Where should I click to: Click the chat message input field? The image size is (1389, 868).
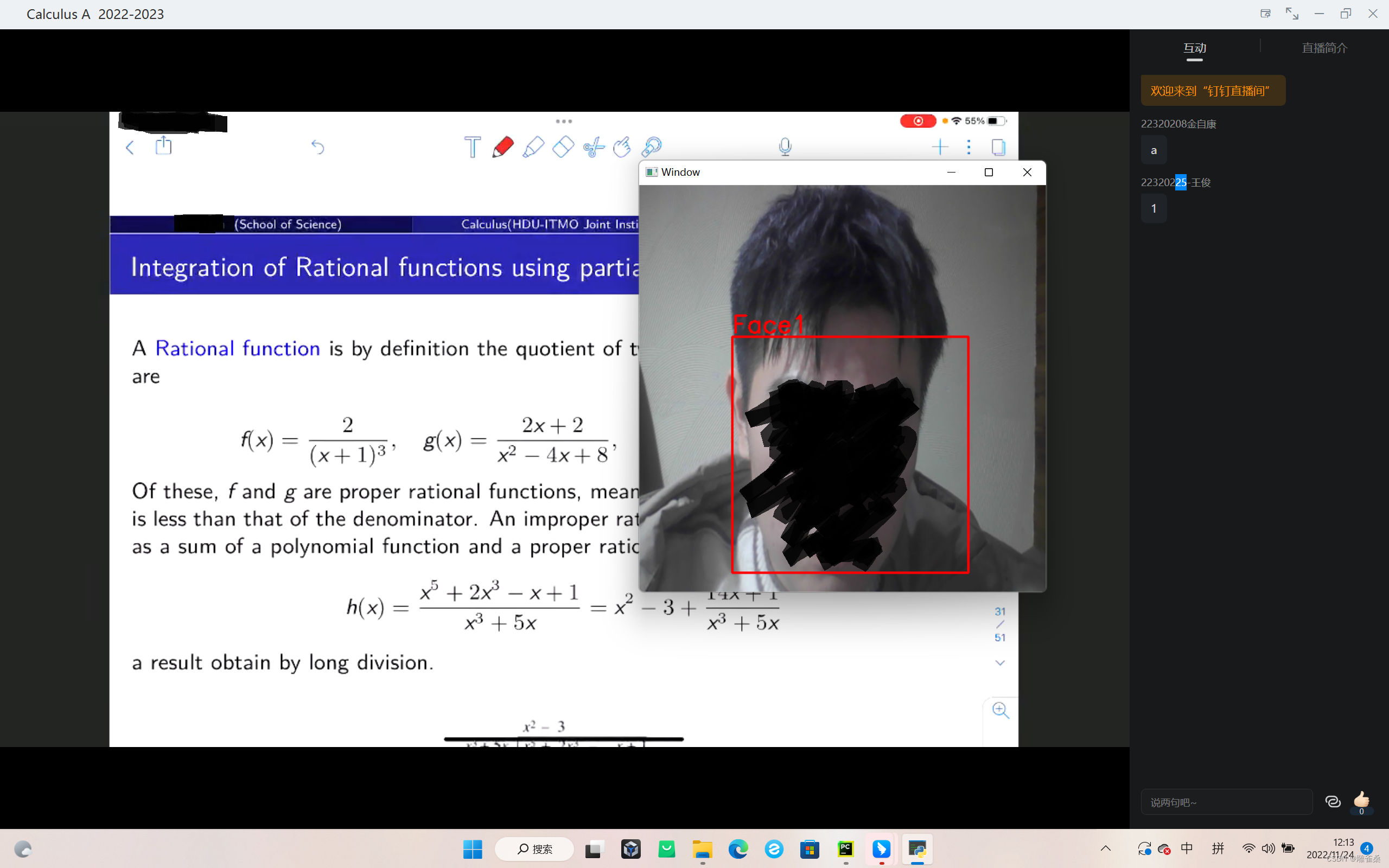[x=1226, y=802]
